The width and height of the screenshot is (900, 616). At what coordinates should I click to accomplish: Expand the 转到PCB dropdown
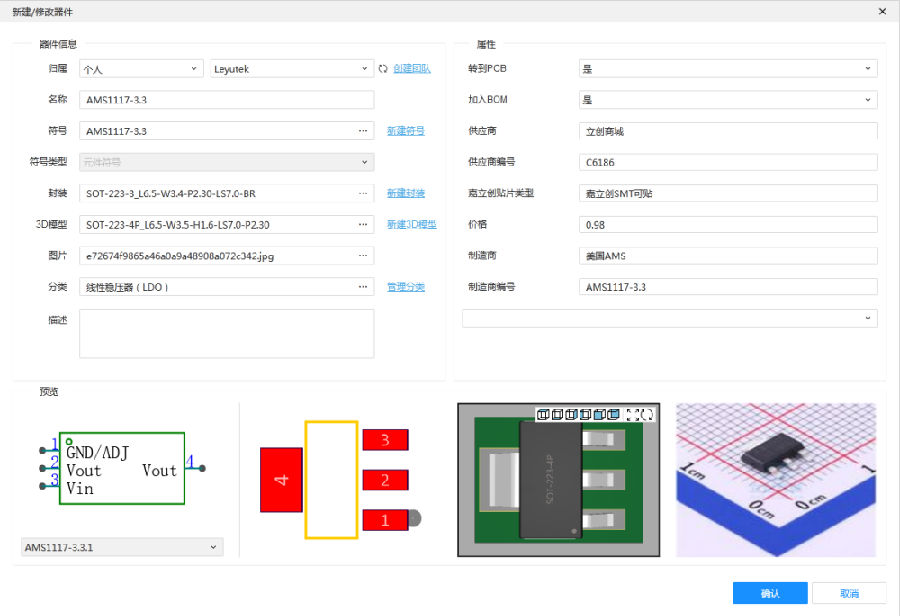(x=728, y=68)
